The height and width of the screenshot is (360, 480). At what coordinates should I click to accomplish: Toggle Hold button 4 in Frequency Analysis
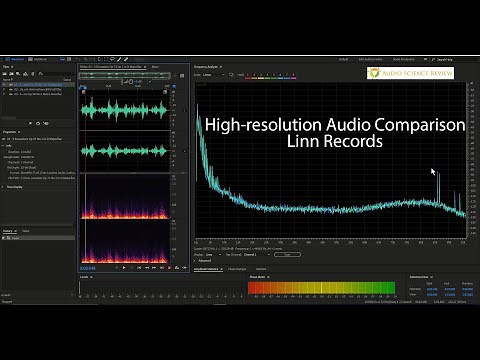[267, 76]
